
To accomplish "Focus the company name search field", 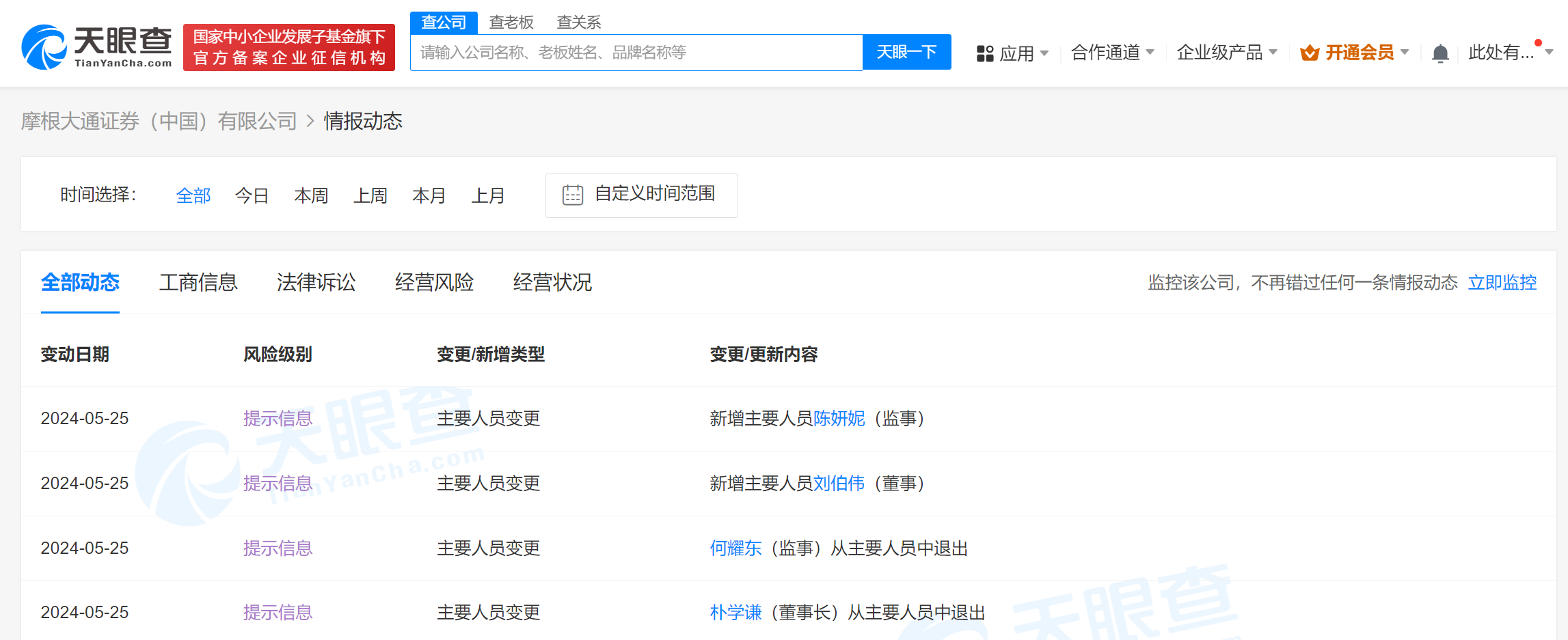I will (636, 53).
